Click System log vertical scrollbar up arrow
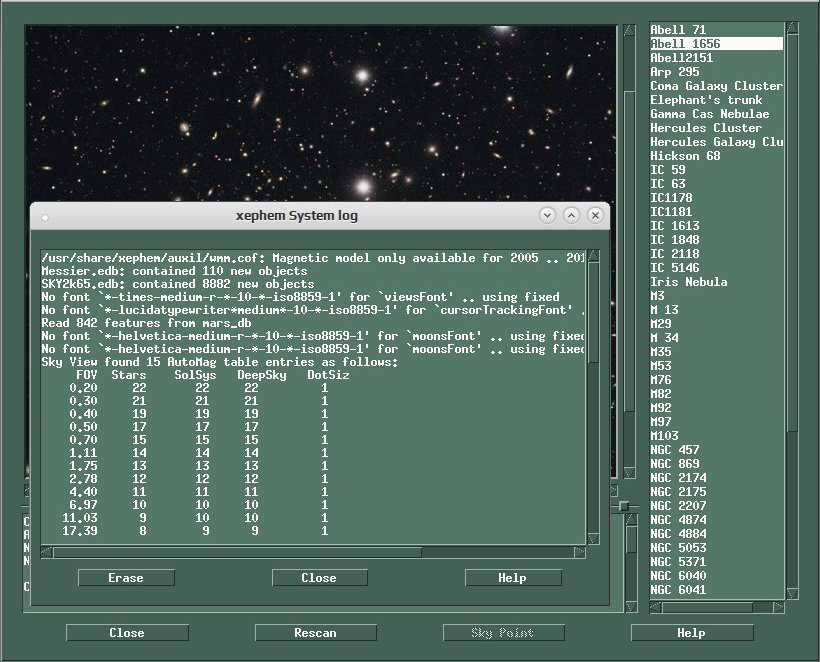Screen dimensions: 820x662 point(593,256)
